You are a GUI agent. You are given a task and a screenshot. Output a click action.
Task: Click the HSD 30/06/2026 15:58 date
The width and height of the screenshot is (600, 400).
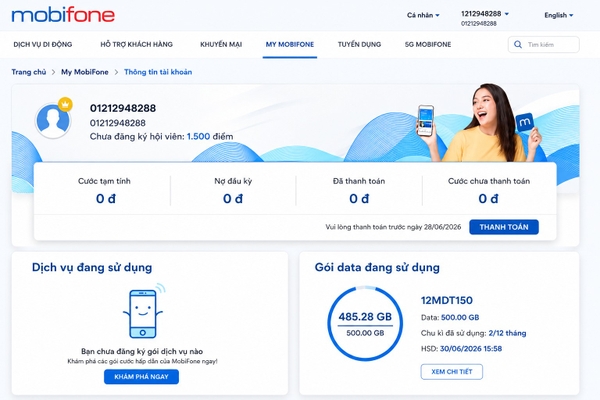471,349
